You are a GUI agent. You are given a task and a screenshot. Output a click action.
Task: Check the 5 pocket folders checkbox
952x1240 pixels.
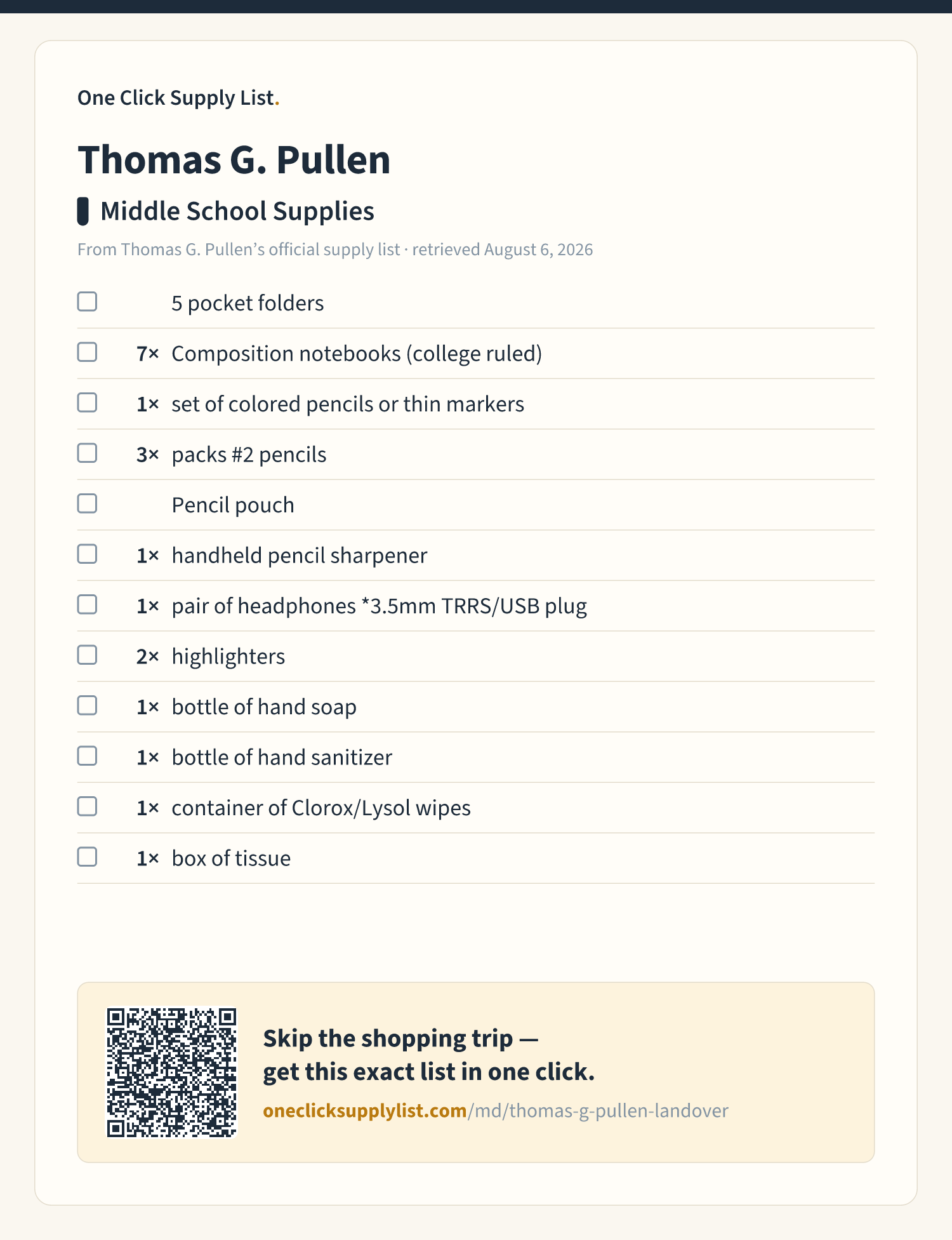(87, 302)
